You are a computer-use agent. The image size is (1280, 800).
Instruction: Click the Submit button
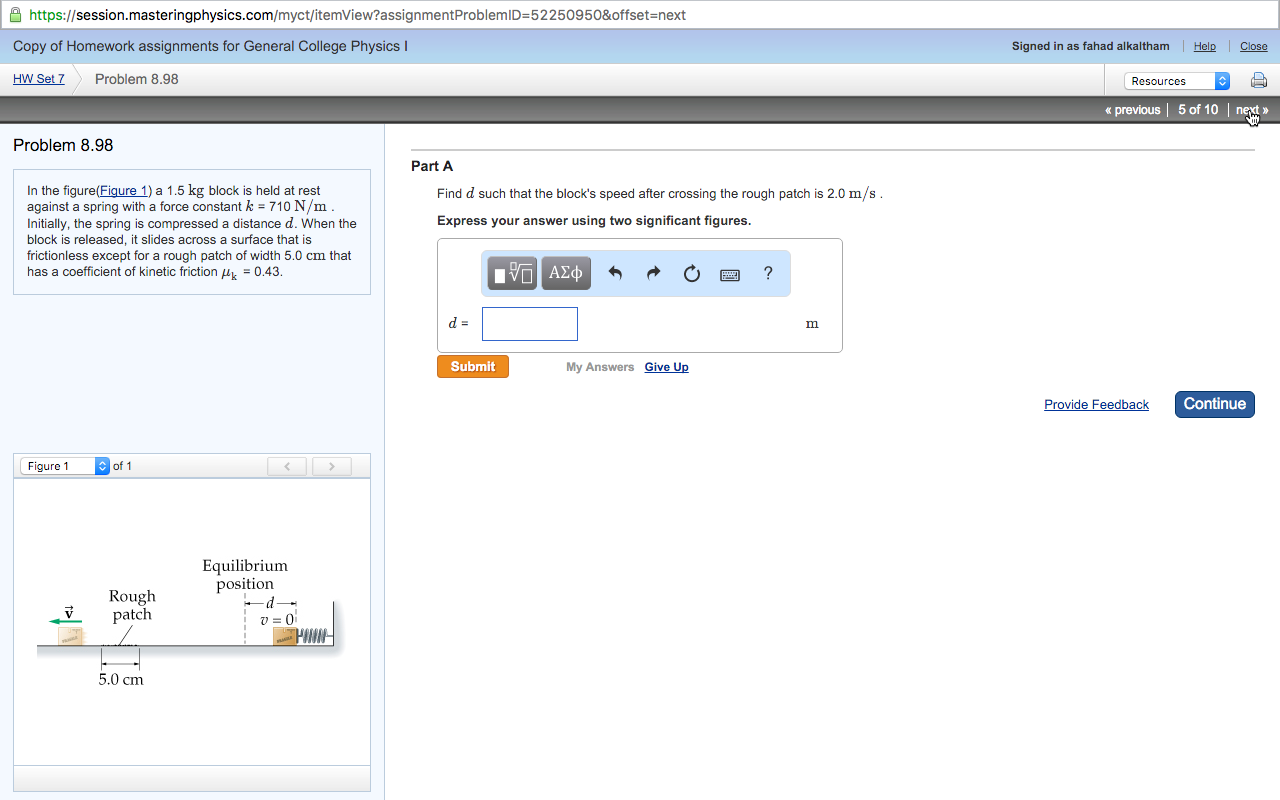pos(473,367)
